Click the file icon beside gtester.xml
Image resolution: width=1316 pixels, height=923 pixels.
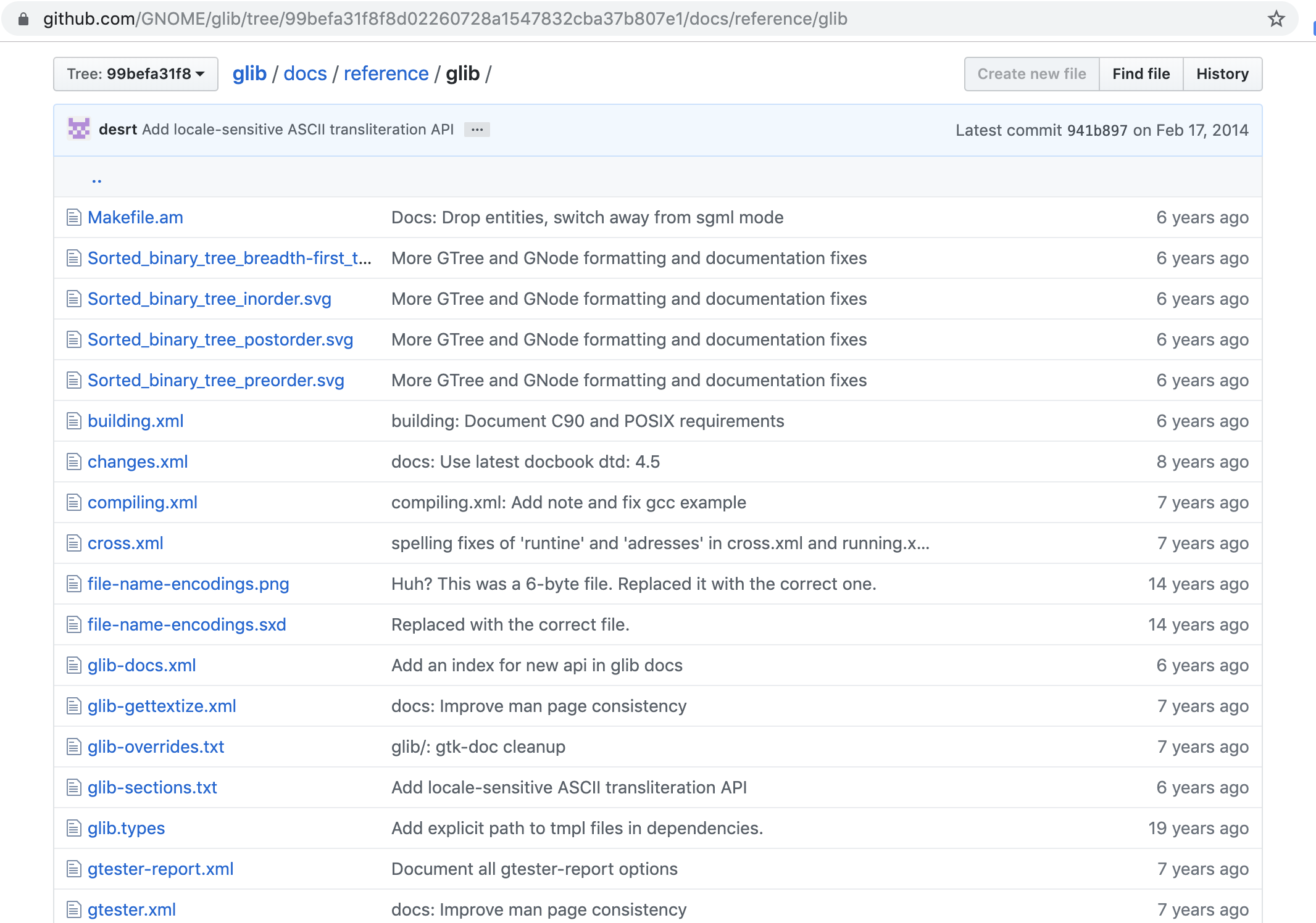click(74, 910)
